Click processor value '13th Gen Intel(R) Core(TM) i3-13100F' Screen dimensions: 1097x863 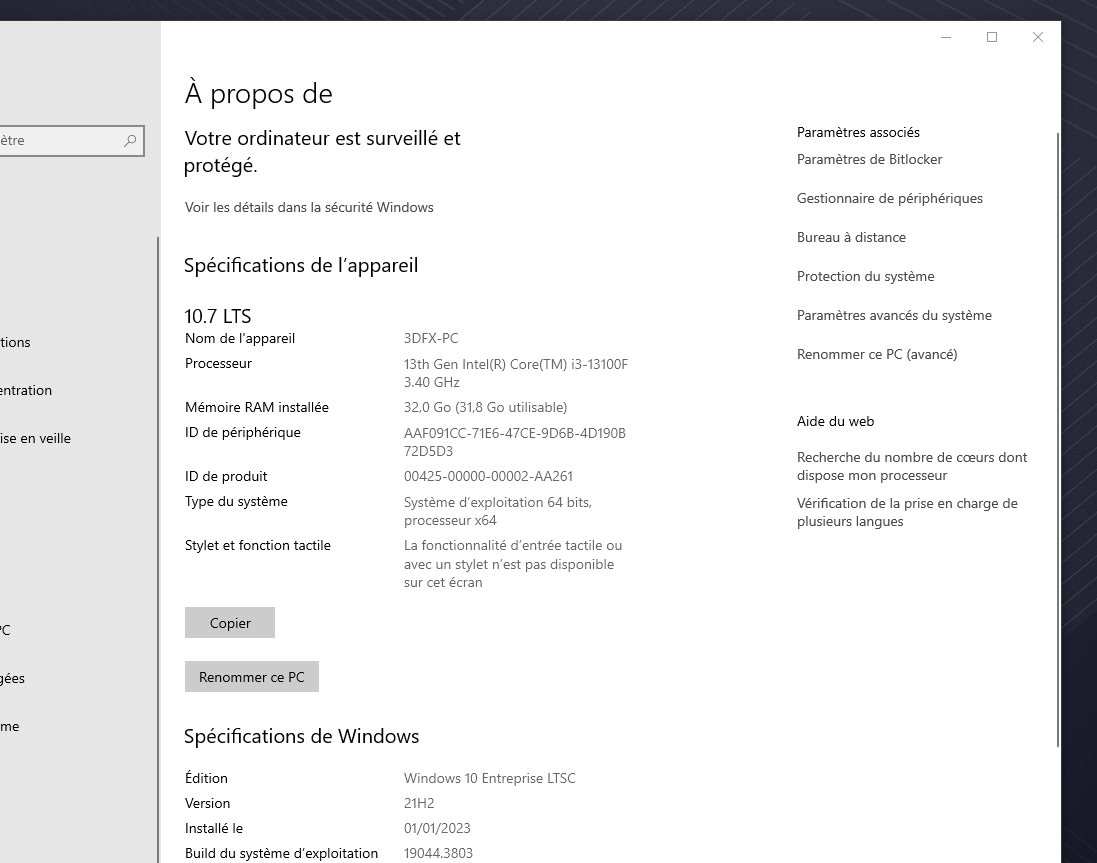tap(516, 364)
